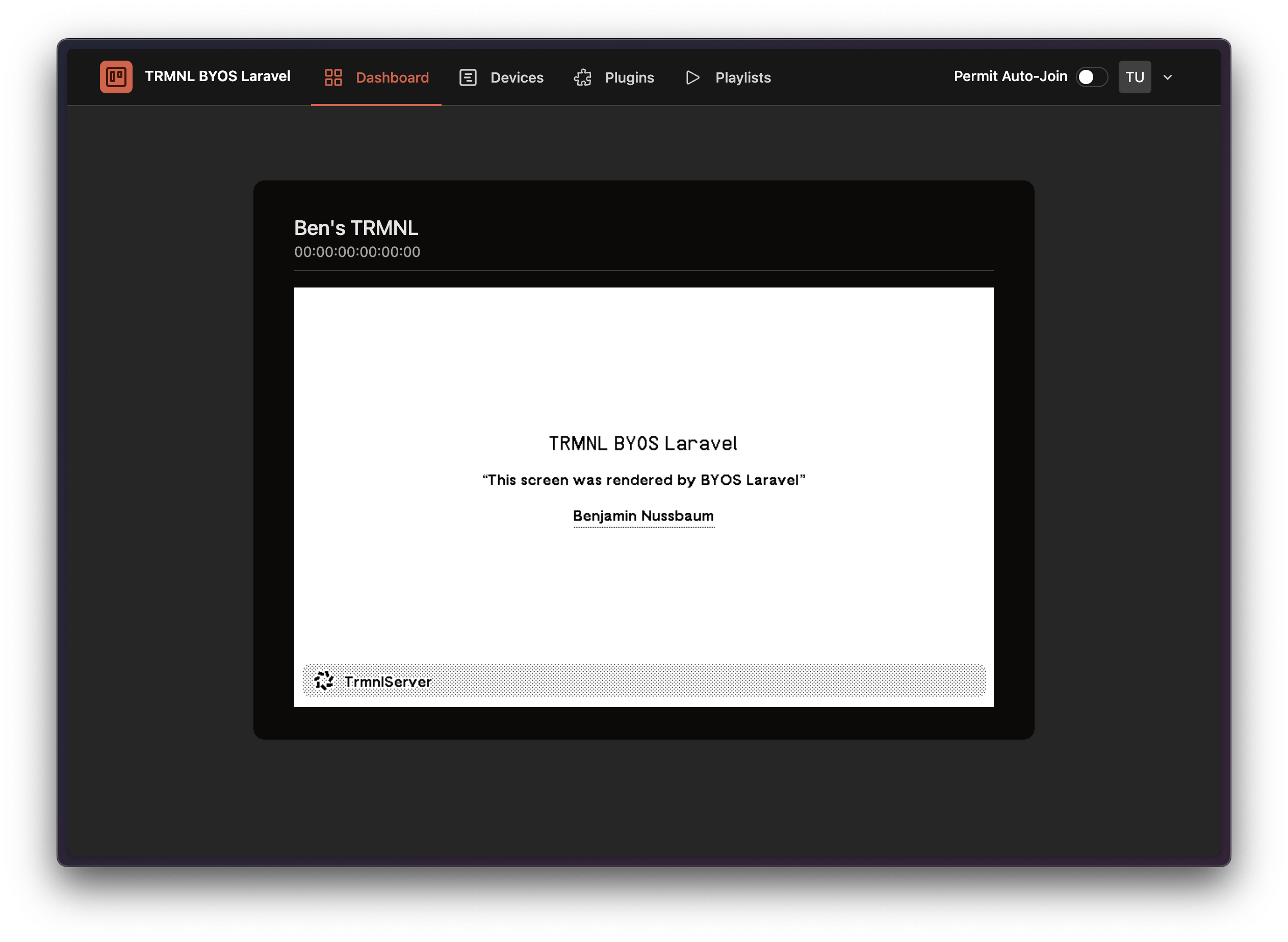1288x942 pixels.
Task: Click the Benjamin Nussbaum link on the rendered screen
Action: pos(643,515)
